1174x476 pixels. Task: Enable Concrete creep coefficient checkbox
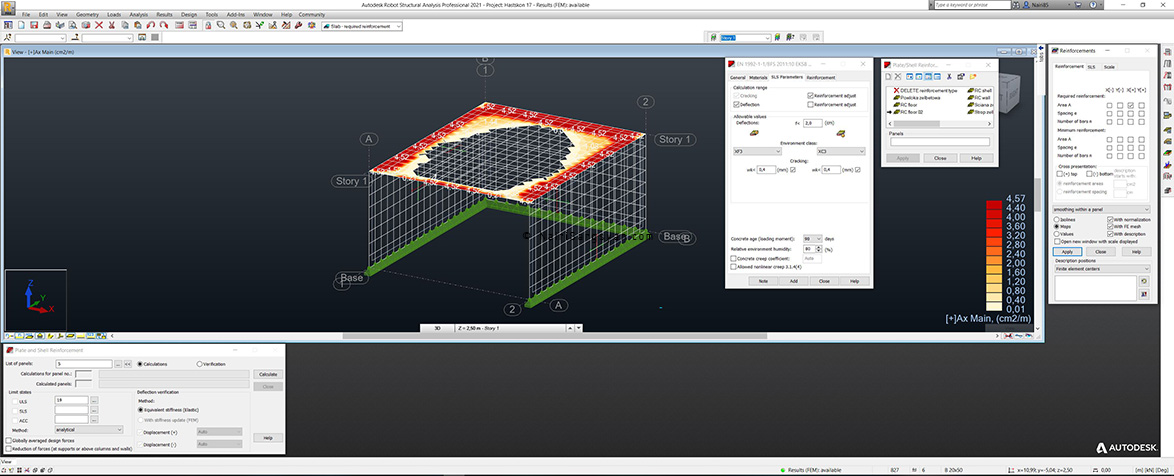pyautogui.click(x=734, y=258)
